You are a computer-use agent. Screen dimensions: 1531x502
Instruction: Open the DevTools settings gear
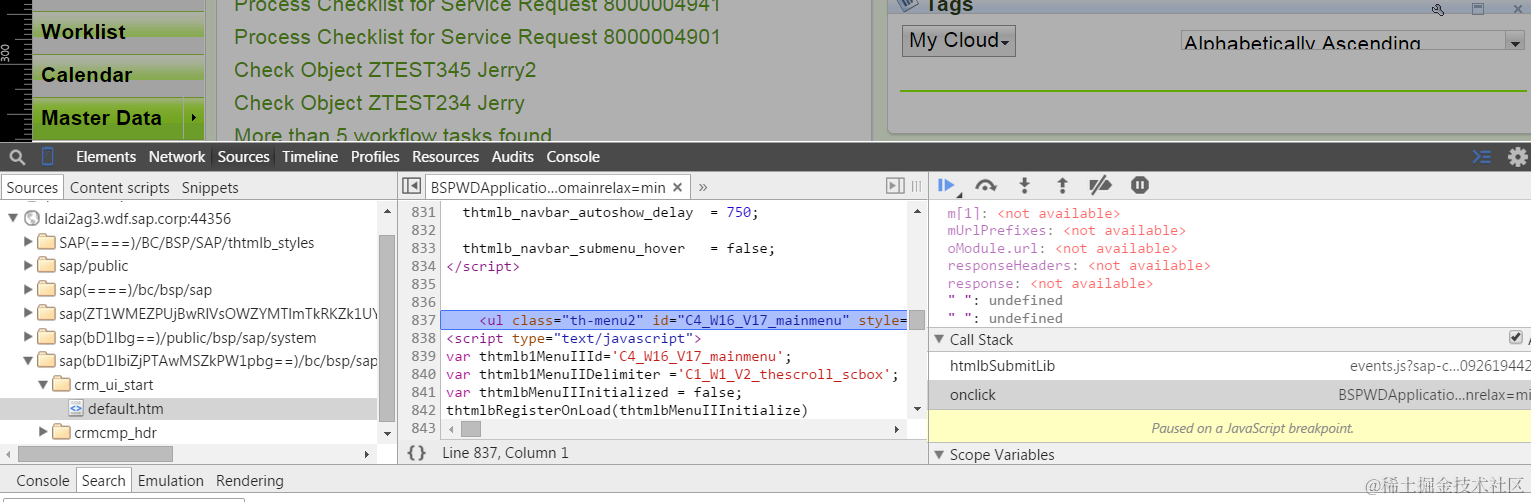1517,157
